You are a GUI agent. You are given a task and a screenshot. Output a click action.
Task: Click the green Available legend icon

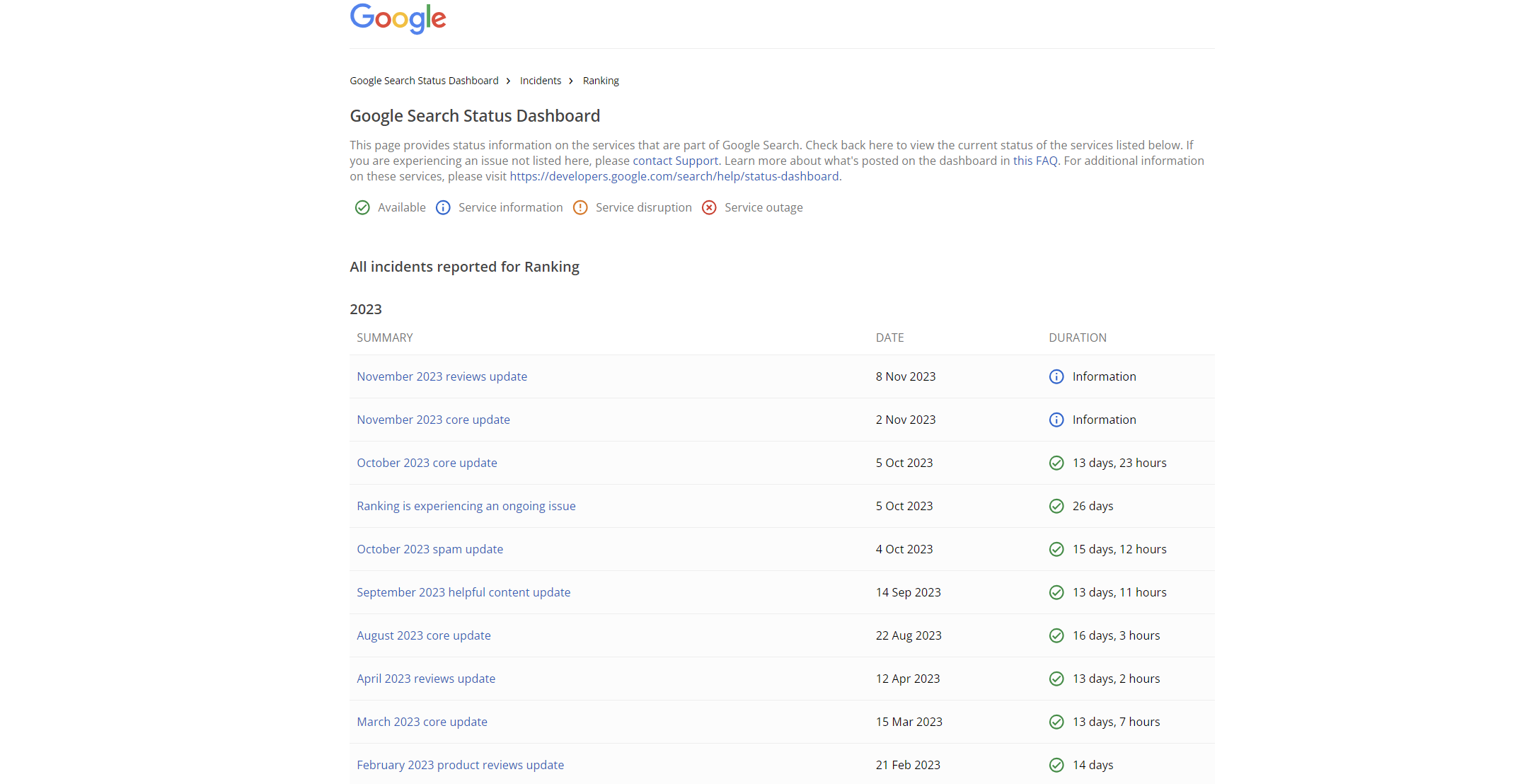(362, 207)
